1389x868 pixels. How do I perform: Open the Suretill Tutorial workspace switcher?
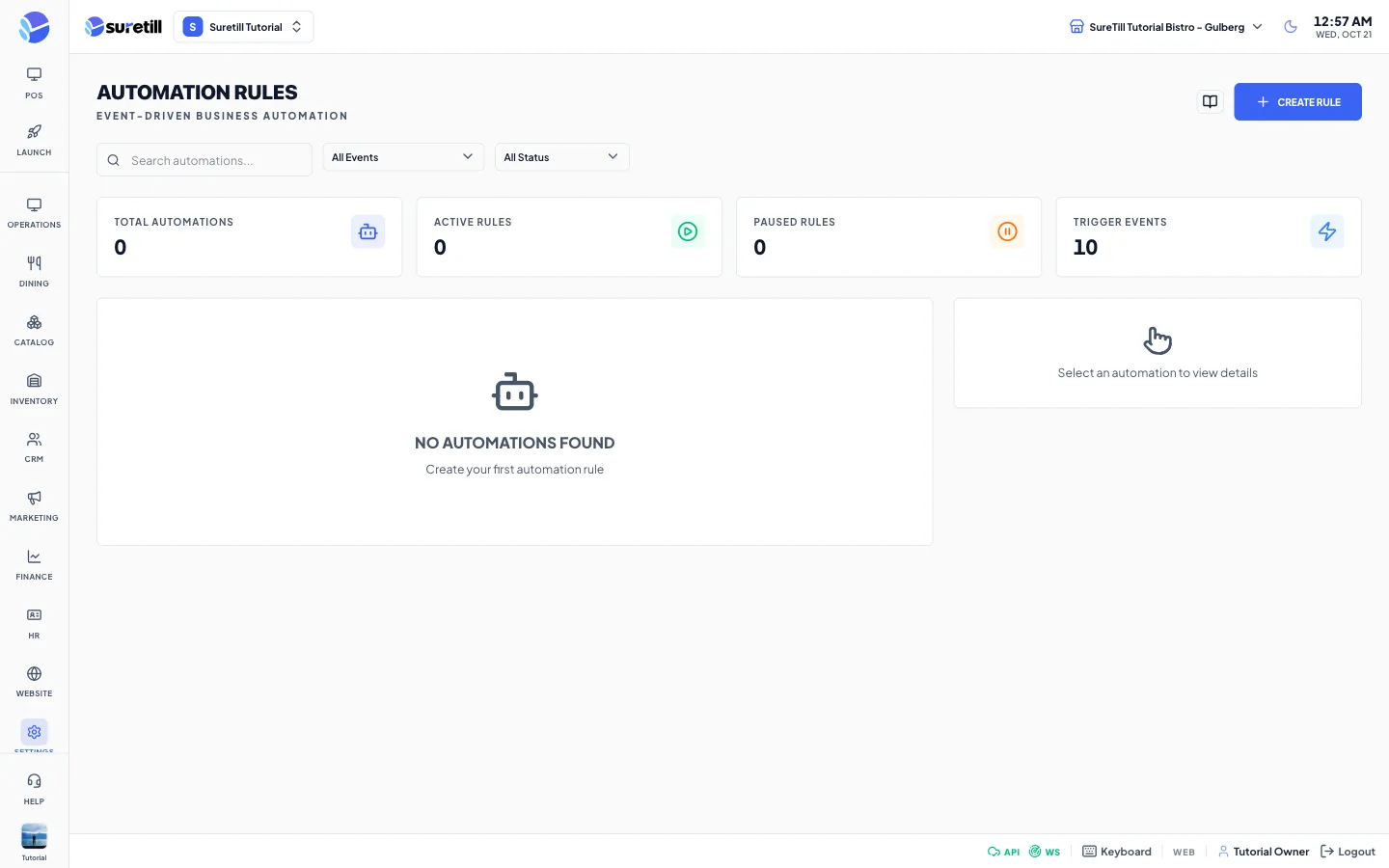click(x=243, y=27)
